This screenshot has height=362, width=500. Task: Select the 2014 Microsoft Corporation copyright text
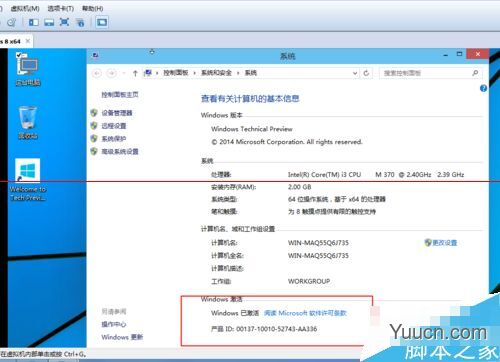pos(287,142)
